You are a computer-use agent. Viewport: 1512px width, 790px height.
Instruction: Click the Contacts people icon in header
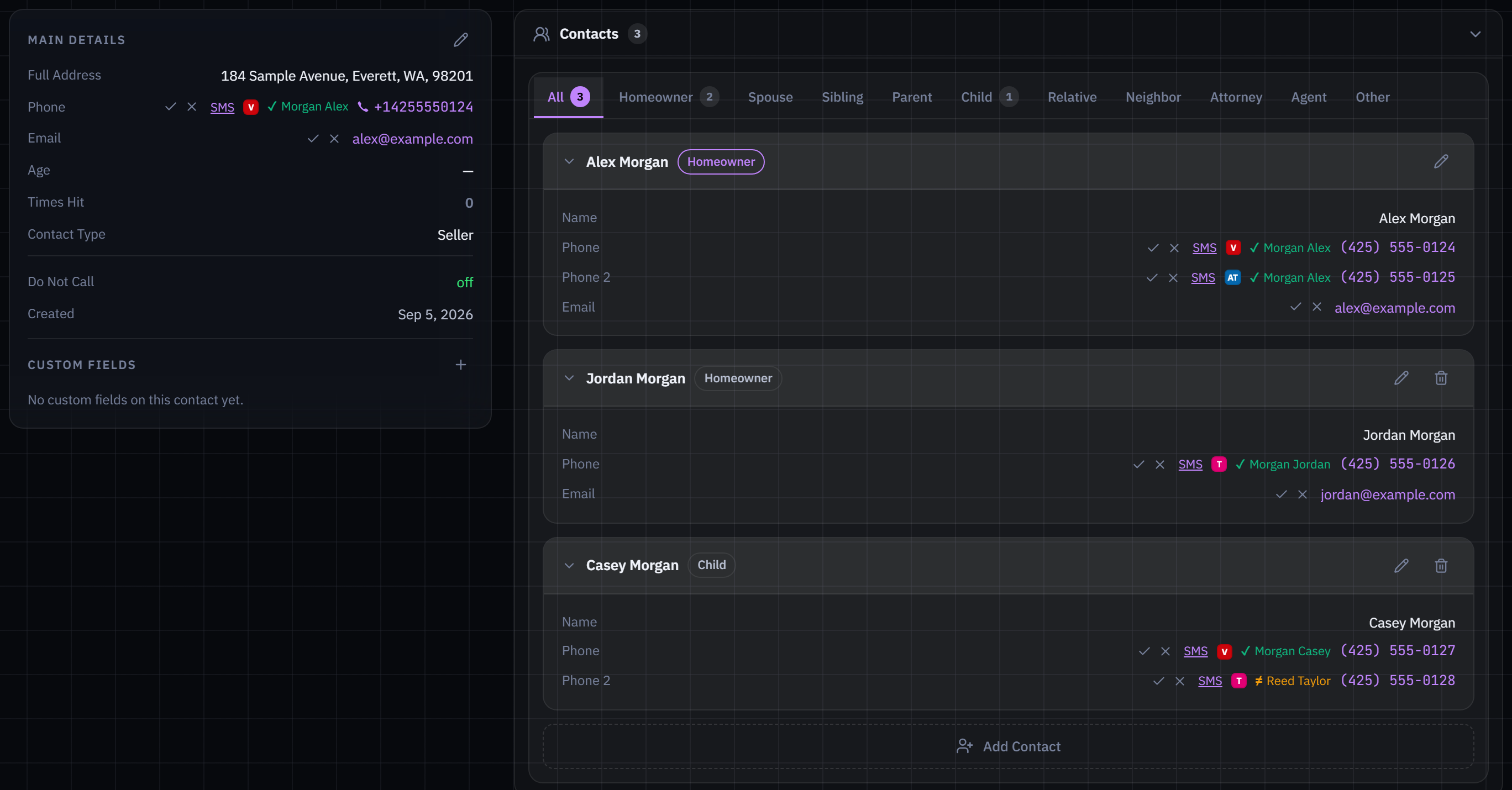pos(541,34)
